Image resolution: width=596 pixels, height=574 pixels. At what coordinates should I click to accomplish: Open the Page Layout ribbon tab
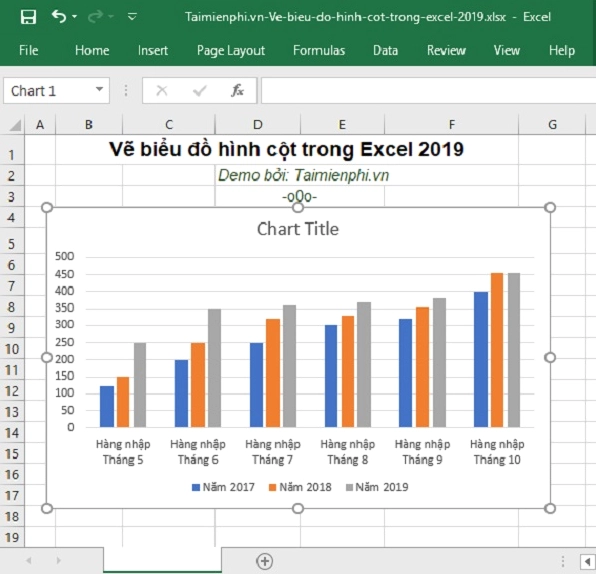coord(231,51)
